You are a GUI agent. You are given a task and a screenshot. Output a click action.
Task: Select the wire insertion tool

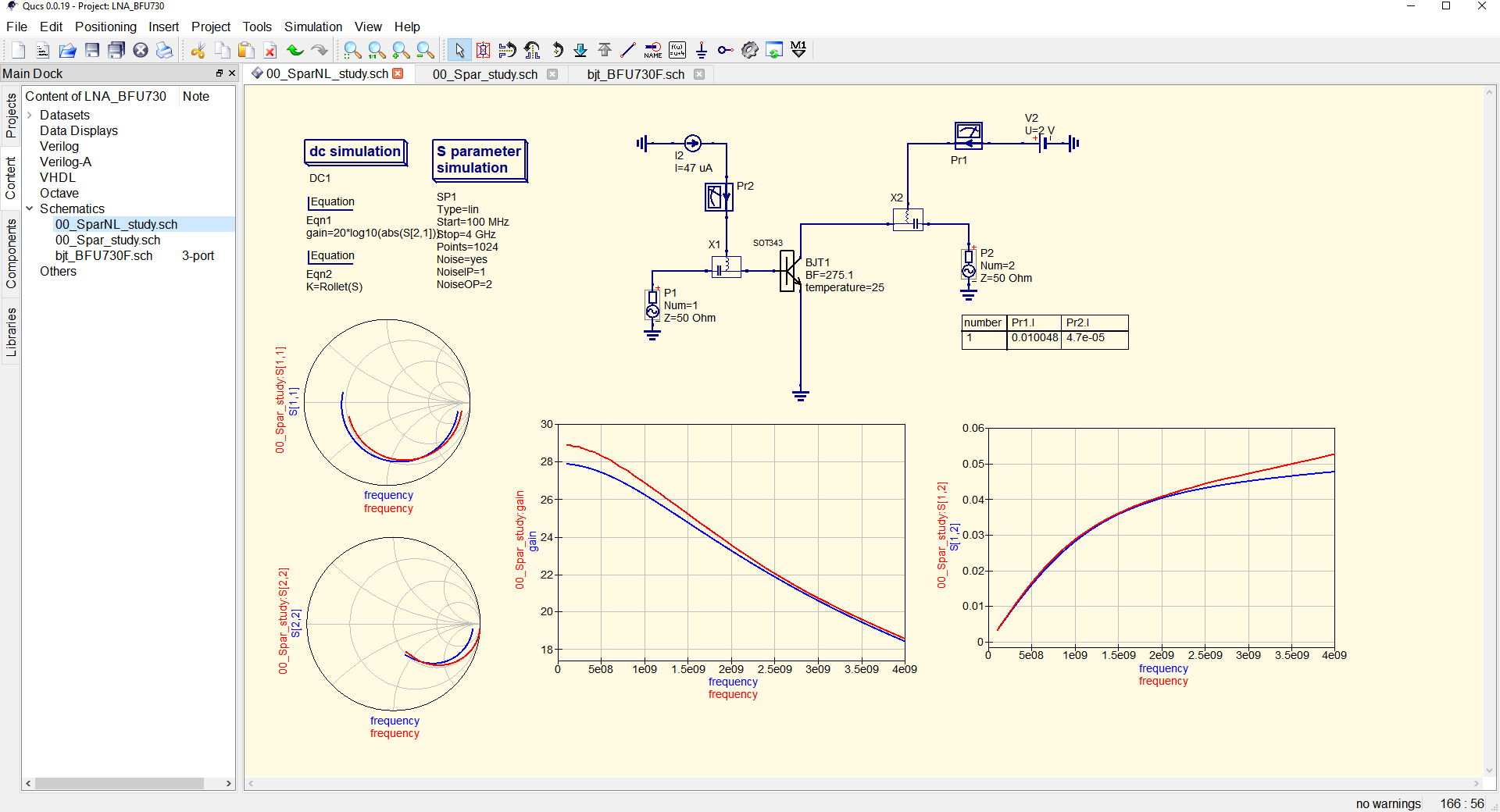click(627, 50)
